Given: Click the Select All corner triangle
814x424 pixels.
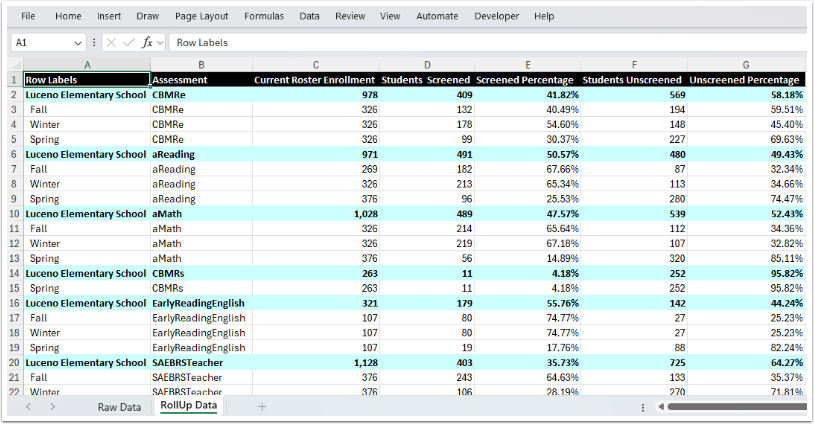Looking at the screenshot, I should point(16,65).
